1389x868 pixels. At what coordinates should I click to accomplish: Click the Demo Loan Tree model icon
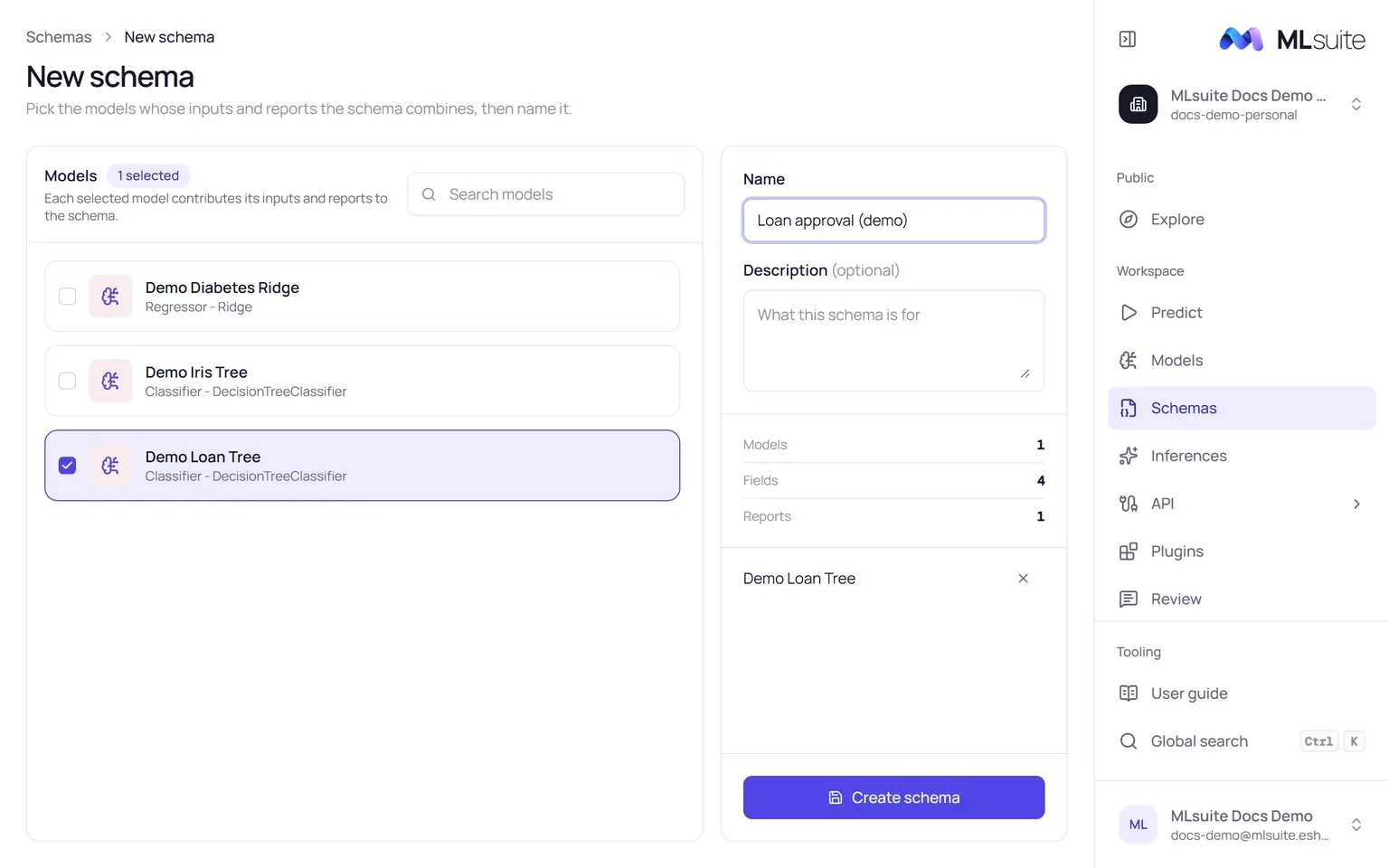point(110,466)
